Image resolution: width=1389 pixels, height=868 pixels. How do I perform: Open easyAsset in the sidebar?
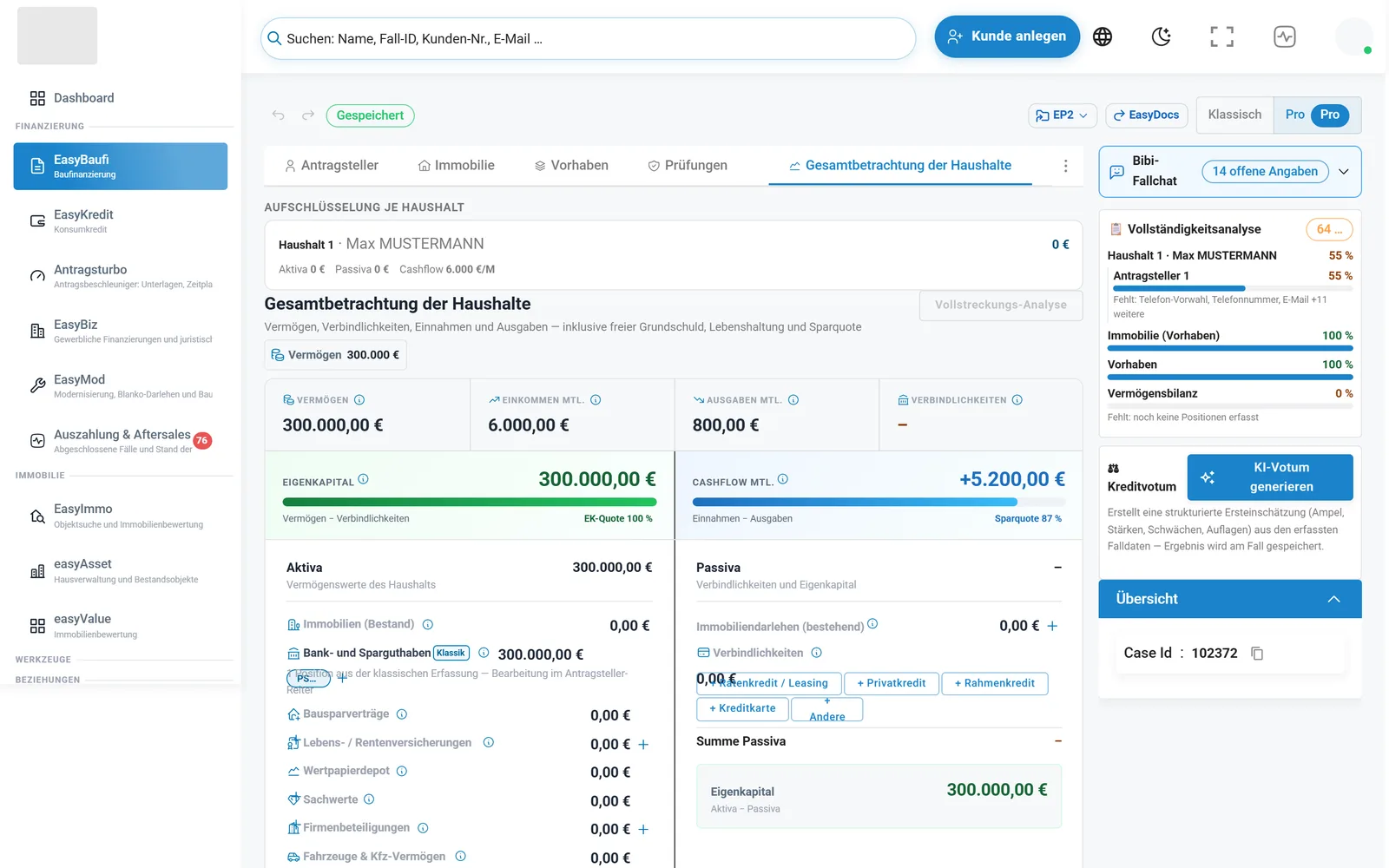121,570
